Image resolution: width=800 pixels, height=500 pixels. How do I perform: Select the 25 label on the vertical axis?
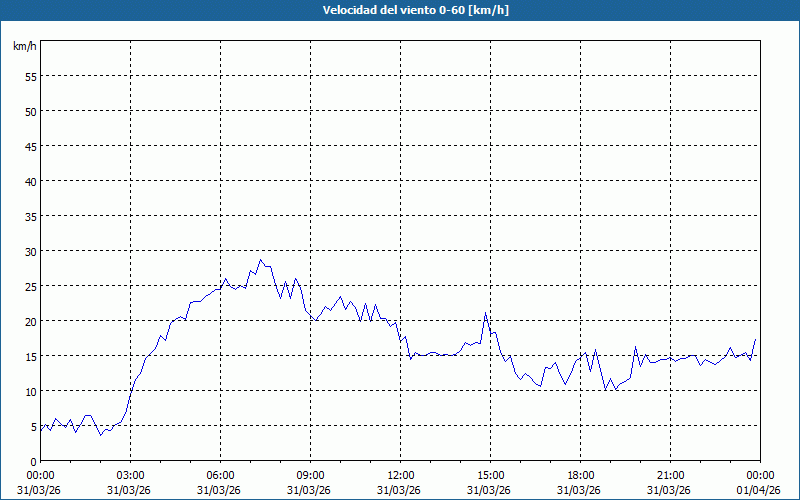click(x=30, y=286)
